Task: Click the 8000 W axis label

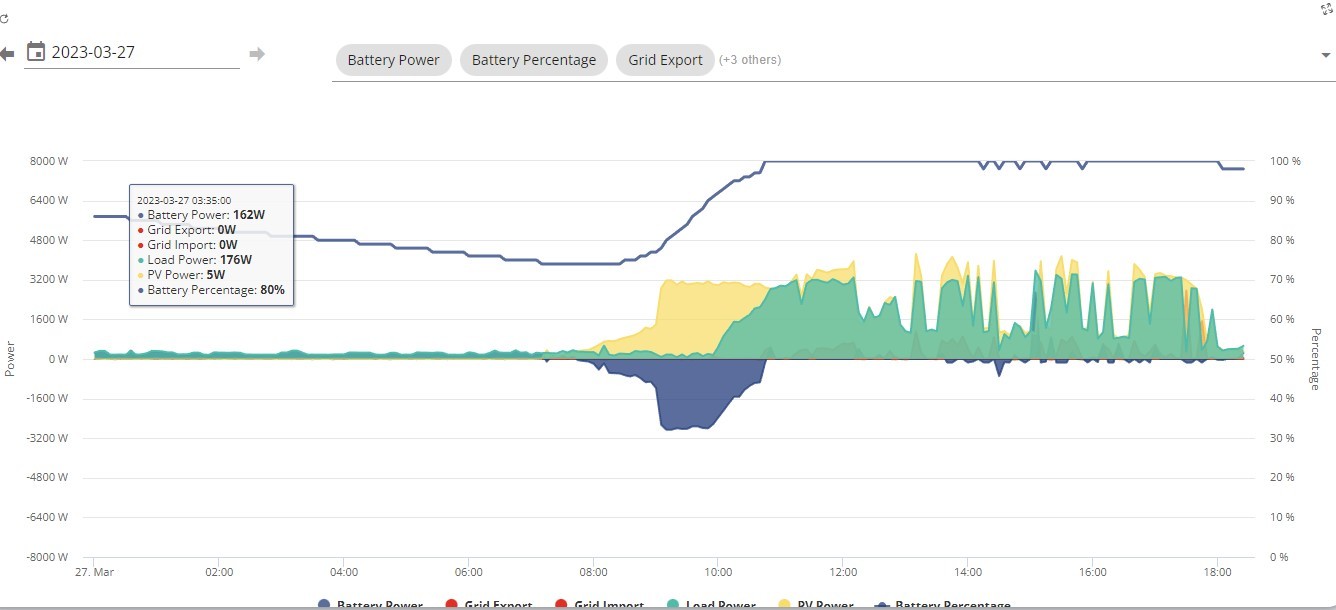Action: click(x=49, y=161)
